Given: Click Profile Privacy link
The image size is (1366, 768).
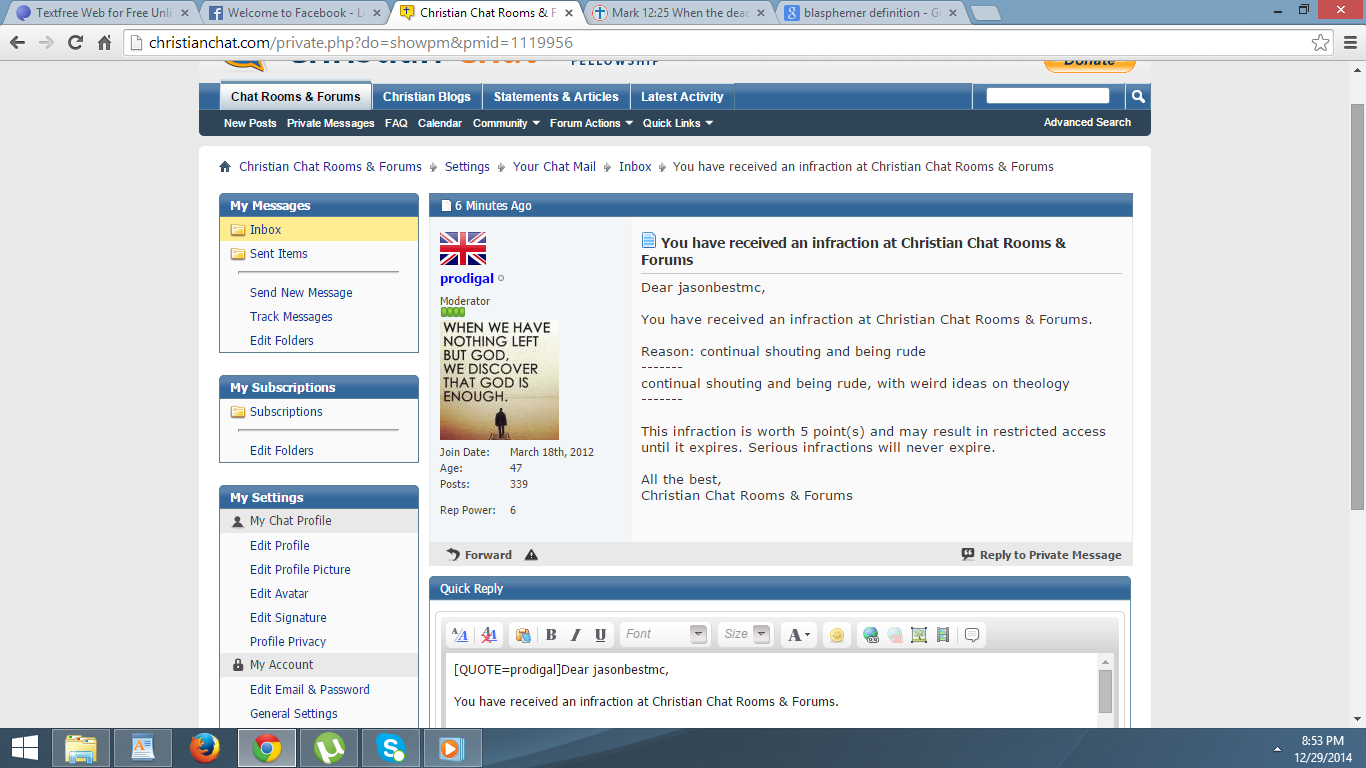Looking at the screenshot, I should pos(288,642).
